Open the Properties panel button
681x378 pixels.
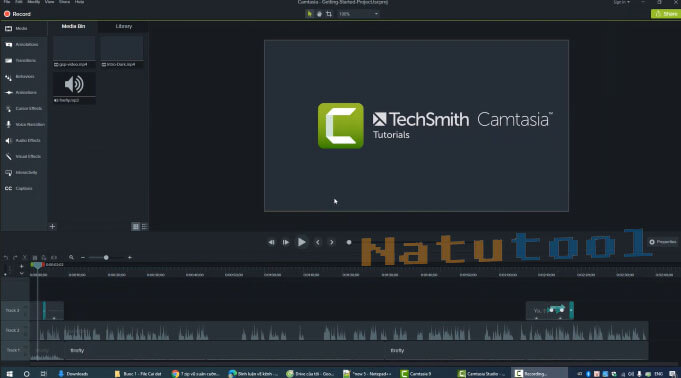click(663, 242)
